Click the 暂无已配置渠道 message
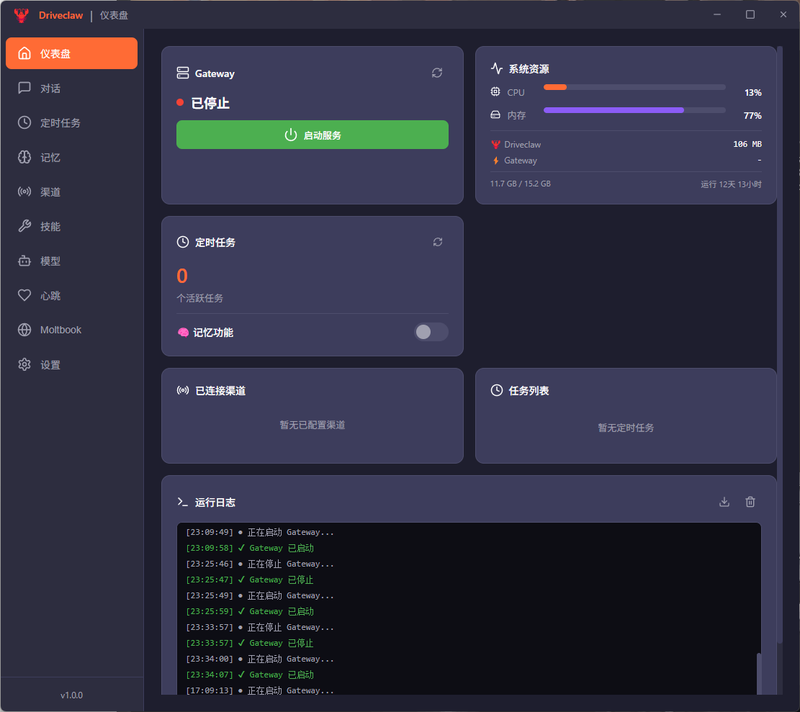This screenshot has width=800, height=712. pos(312,425)
